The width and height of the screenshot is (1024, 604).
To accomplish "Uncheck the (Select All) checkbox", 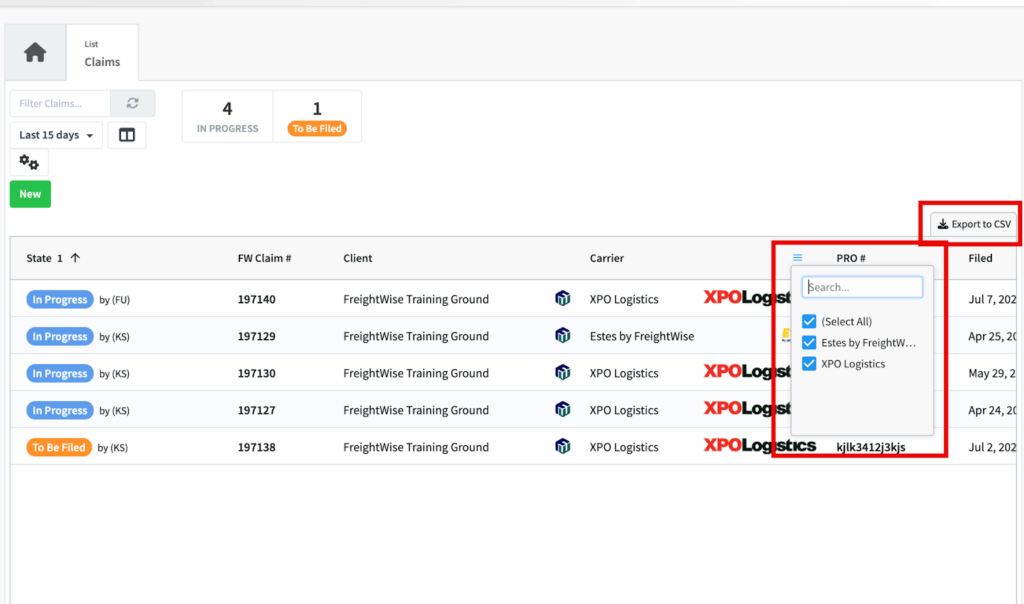I will [808, 321].
